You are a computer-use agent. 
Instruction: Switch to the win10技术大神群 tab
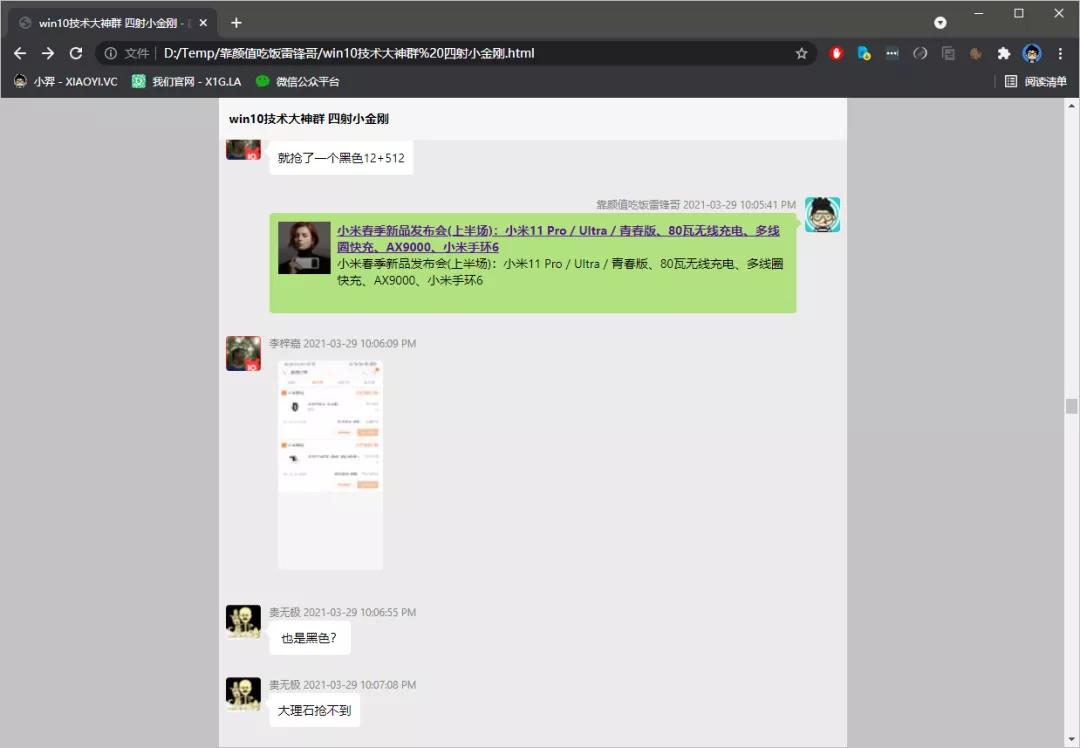tap(110, 22)
